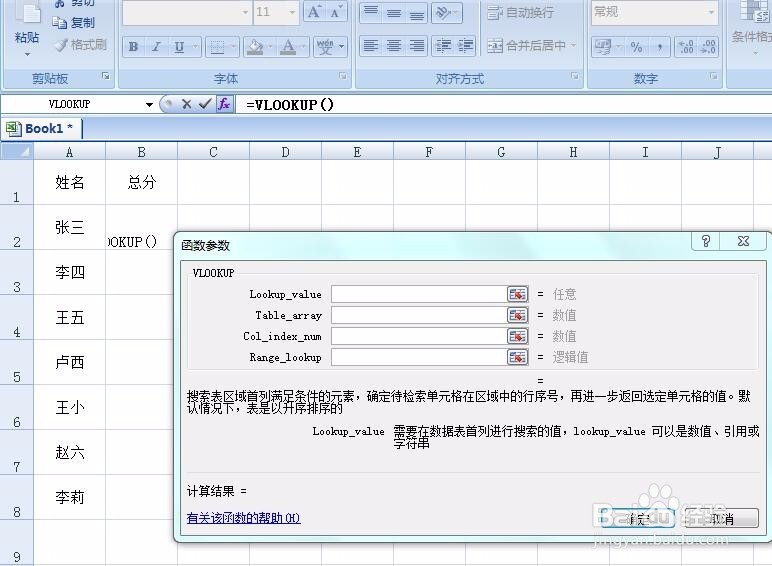This screenshot has width=772, height=566.
Task: Open 字体 group dialog launcher
Action: click(x=343, y=76)
